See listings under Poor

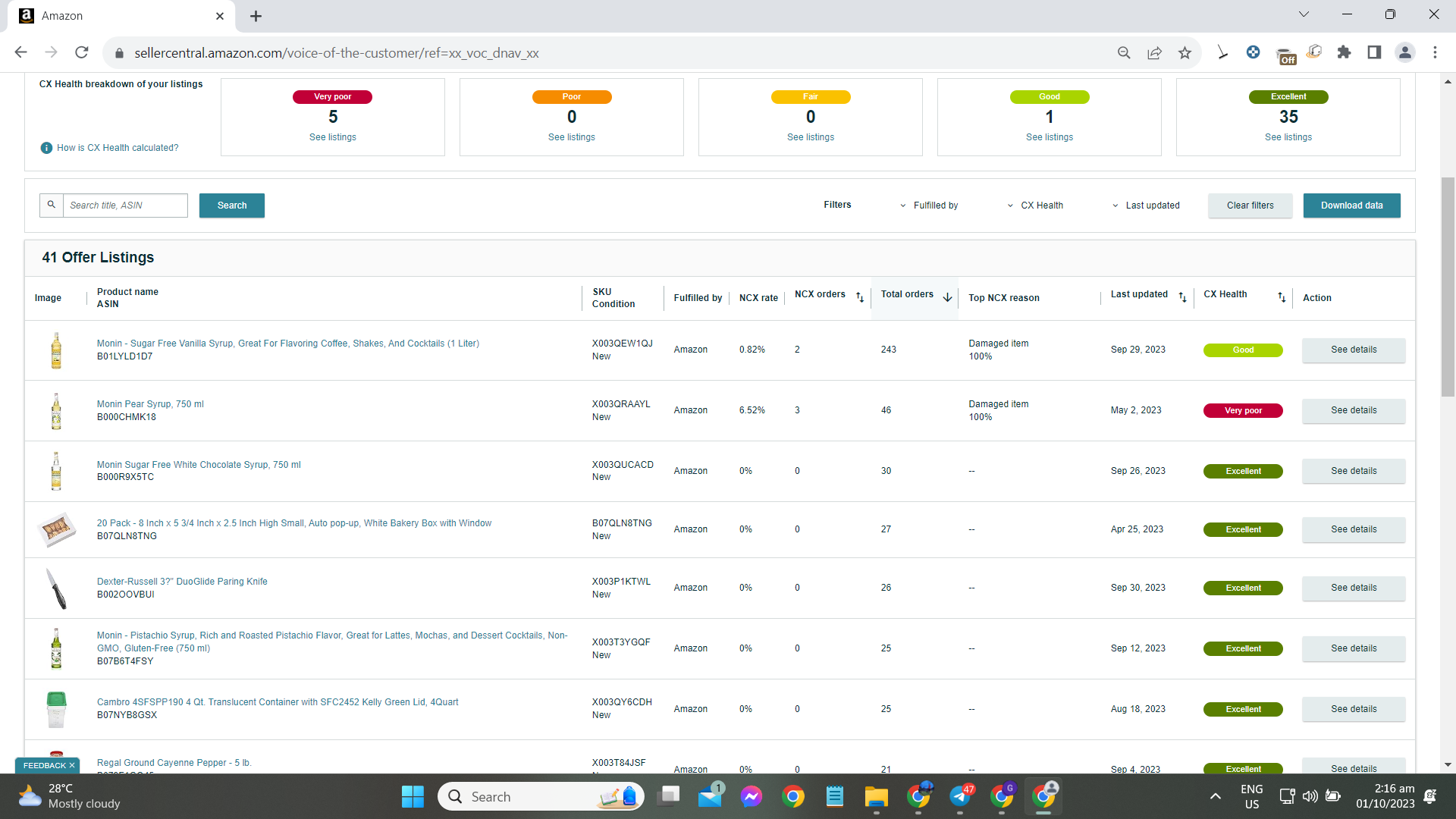tap(572, 137)
